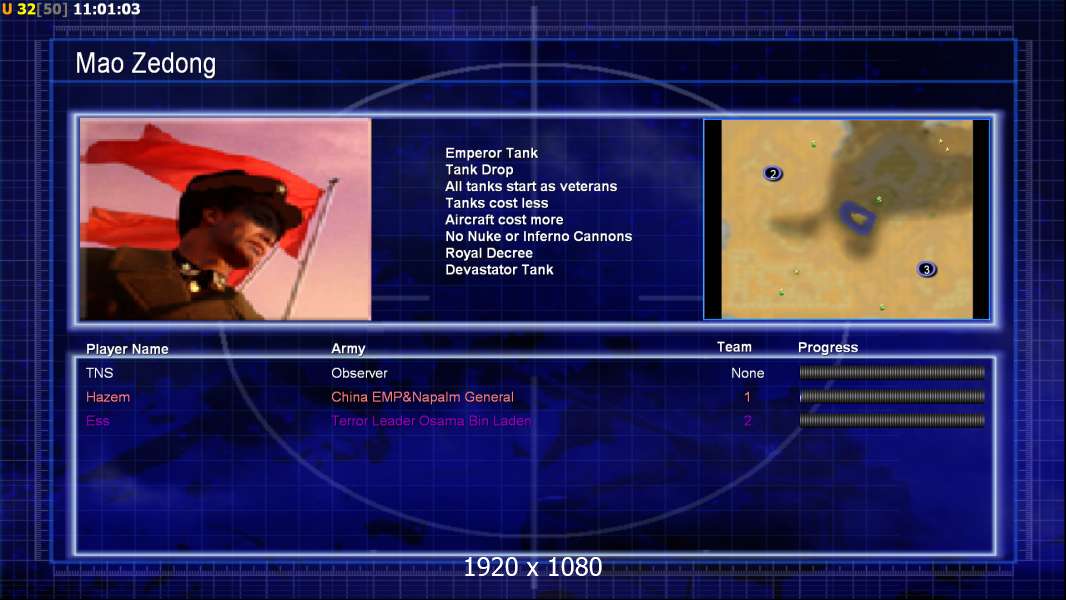This screenshot has width=1066, height=600.
Task: Click the general's portrait image
Action: point(226,219)
